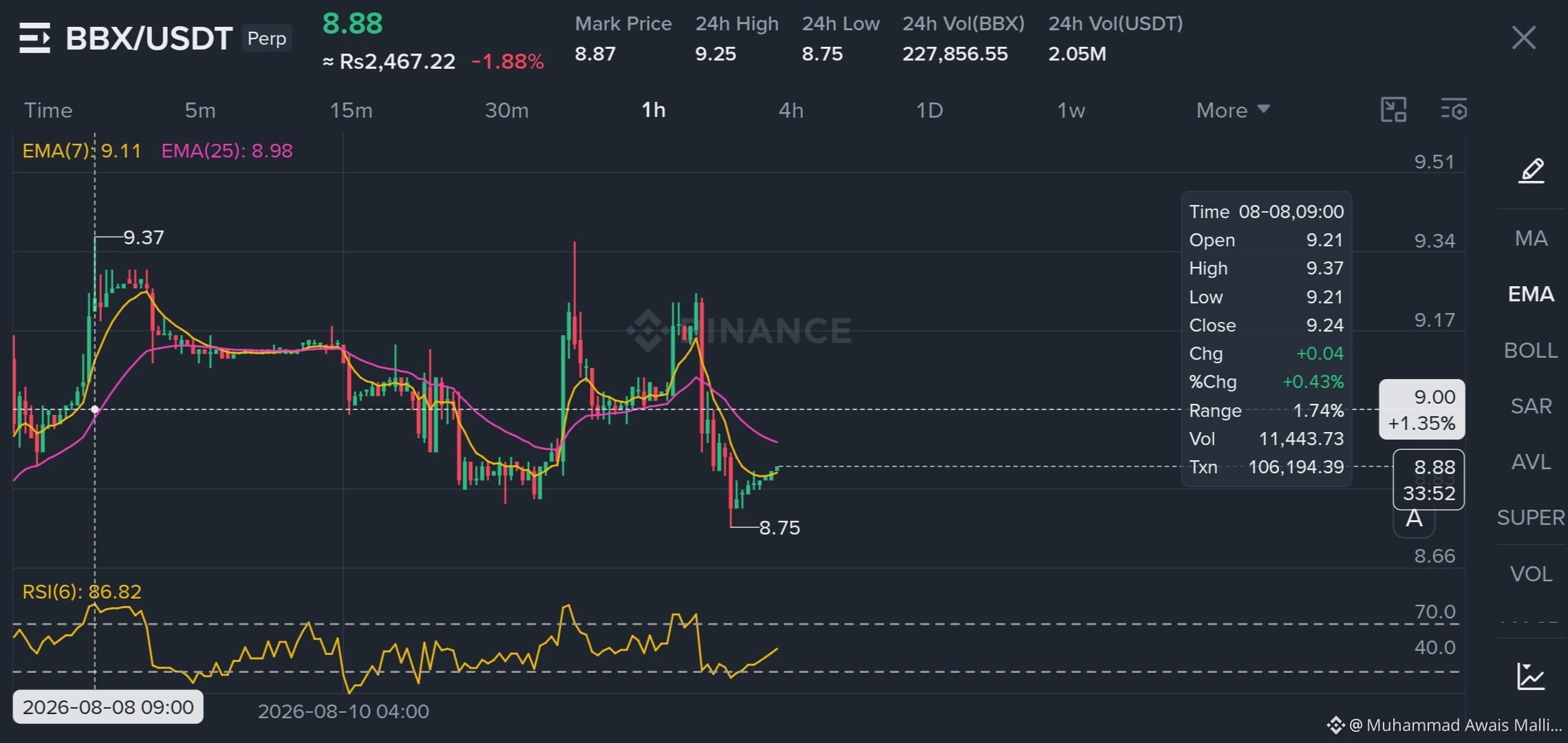Select the 5m timeframe
Screen dimensions: 1568x743
[x=200, y=110]
